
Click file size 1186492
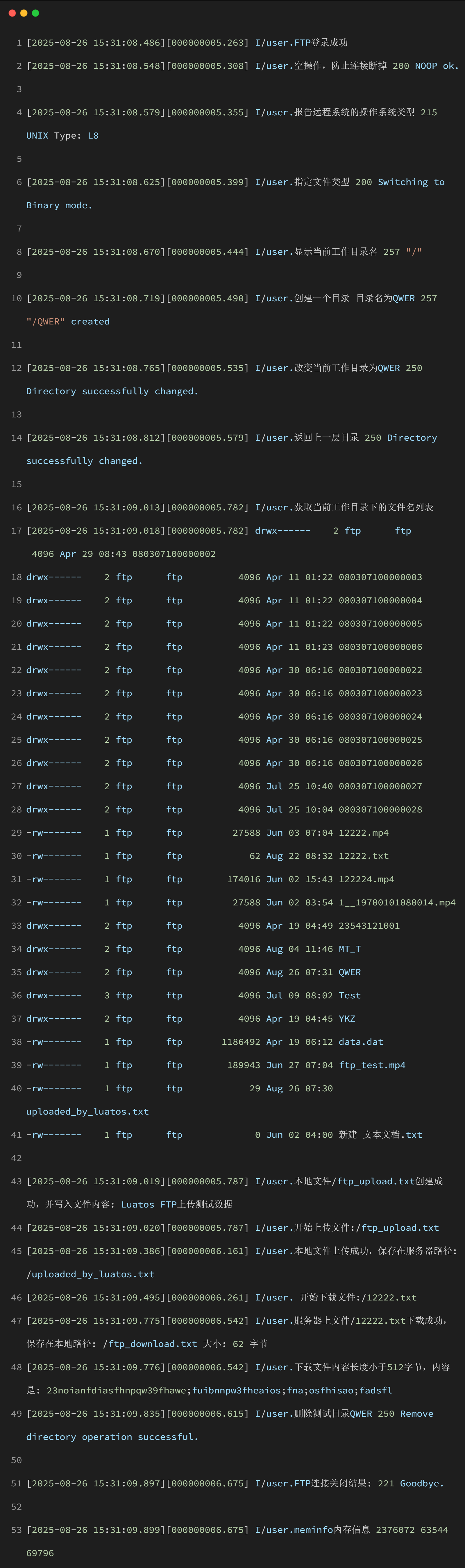(x=241, y=1042)
